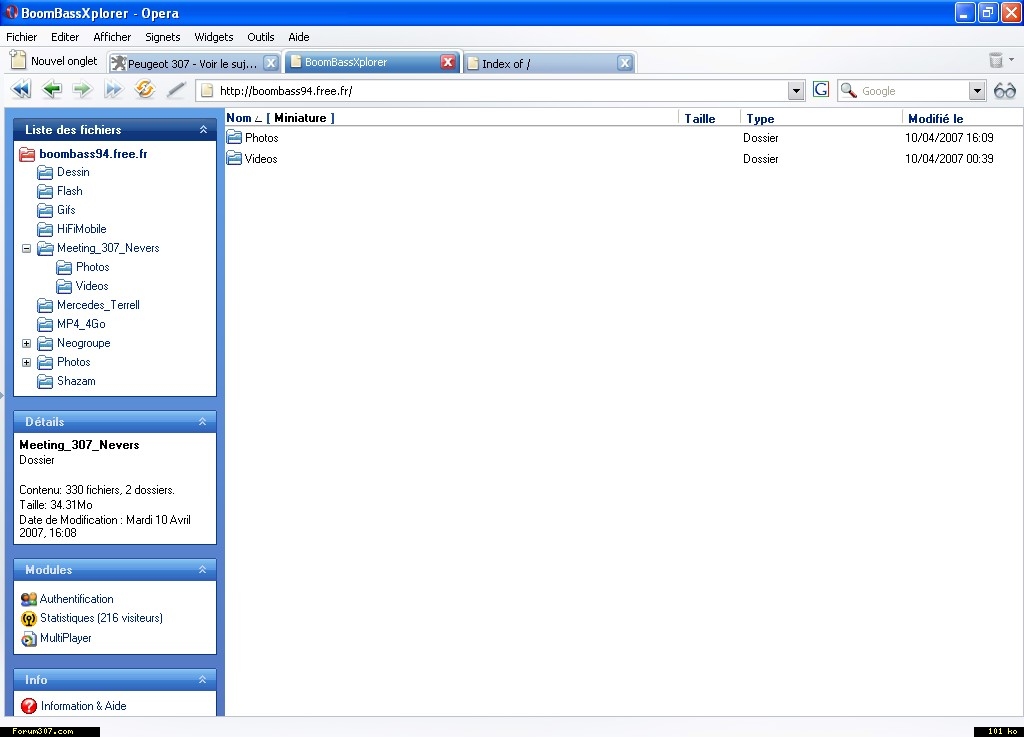Click the HiFiMobile folder icon in tree
1024x737 pixels.
coord(45,229)
